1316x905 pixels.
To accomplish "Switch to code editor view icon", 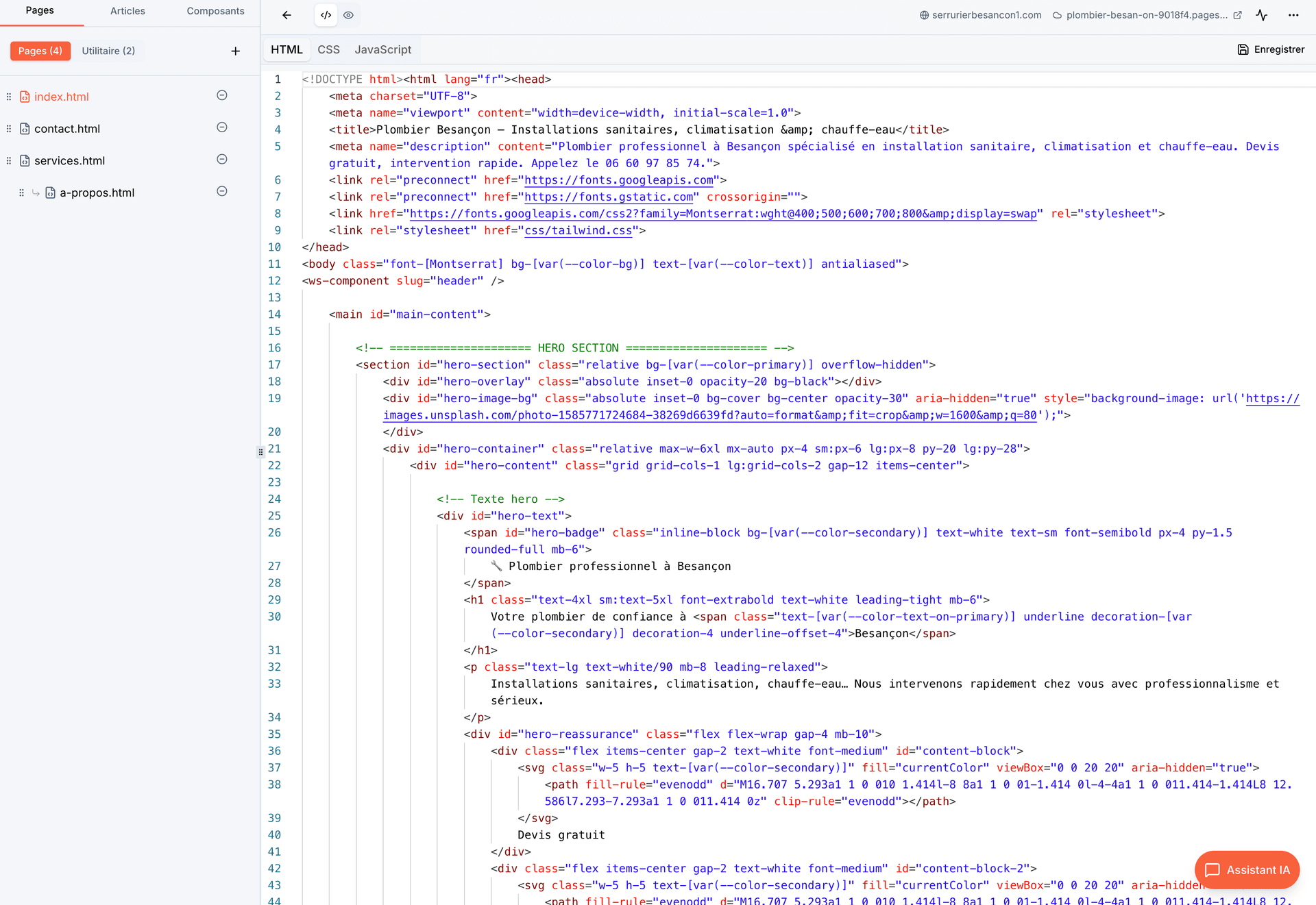I will (x=326, y=15).
